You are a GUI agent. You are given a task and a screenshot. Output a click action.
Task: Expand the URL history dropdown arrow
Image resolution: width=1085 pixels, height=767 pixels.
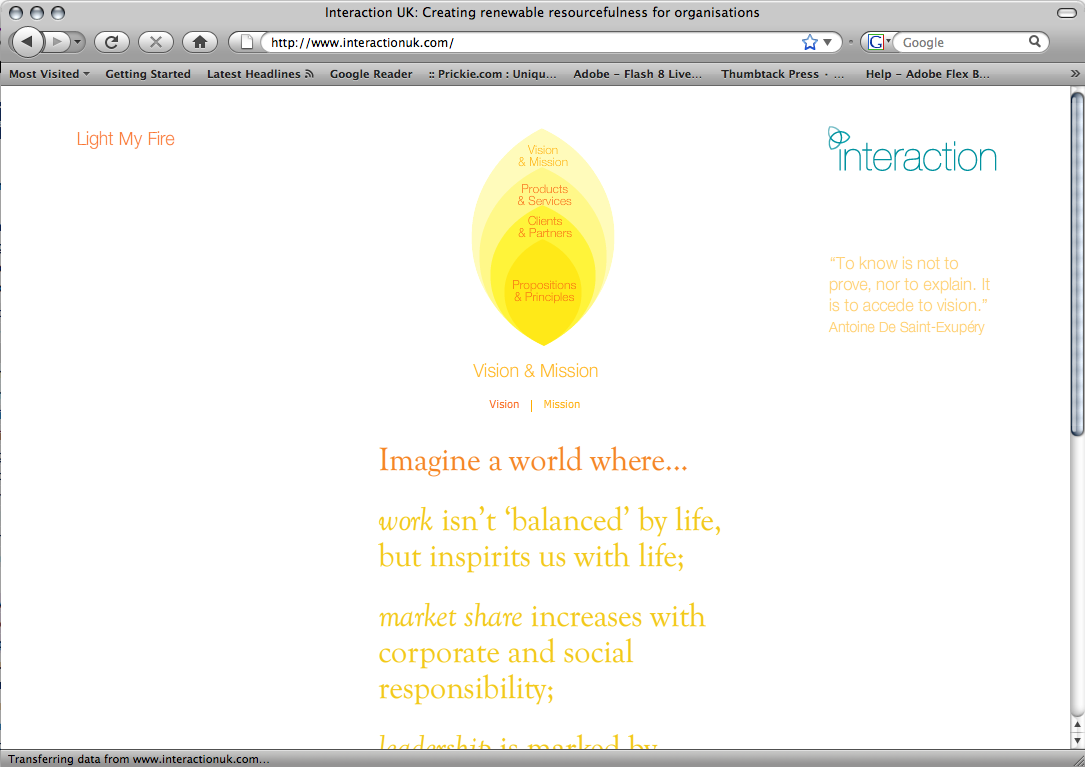pos(828,42)
